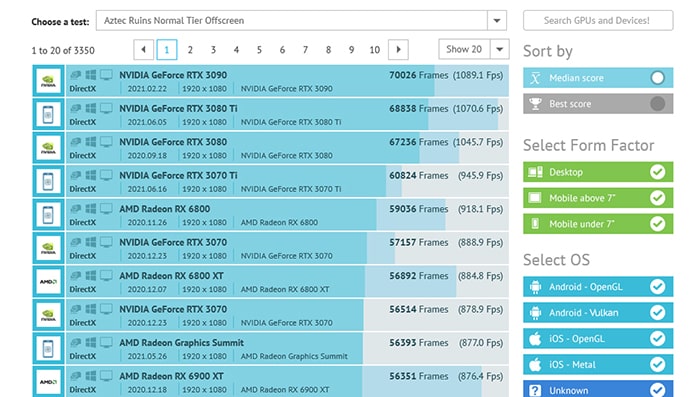Click the monitor icon in RX 6800 row
The image size is (700, 397).
tap(106, 209)
